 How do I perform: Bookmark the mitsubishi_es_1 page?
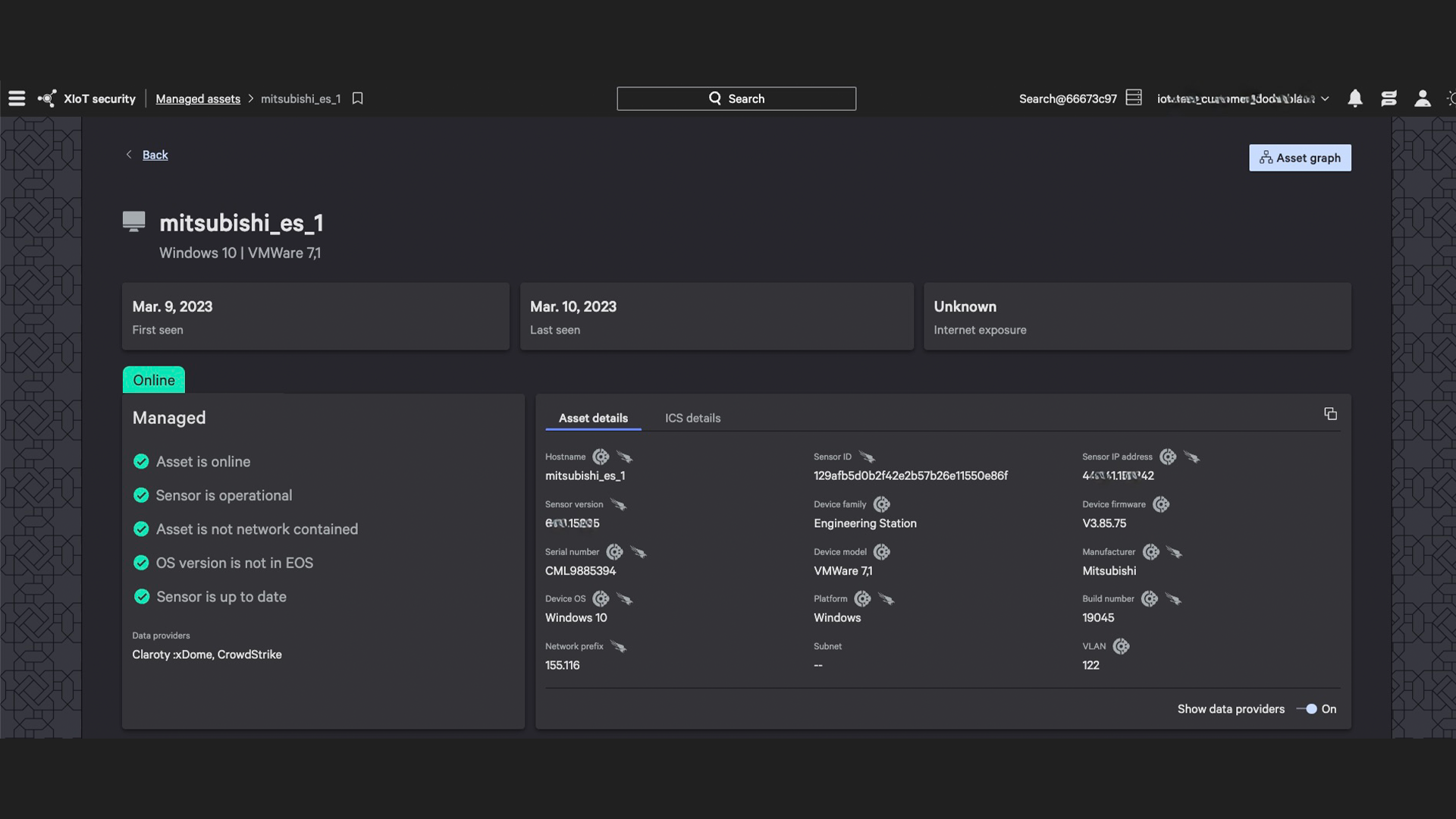pos(358,99)
